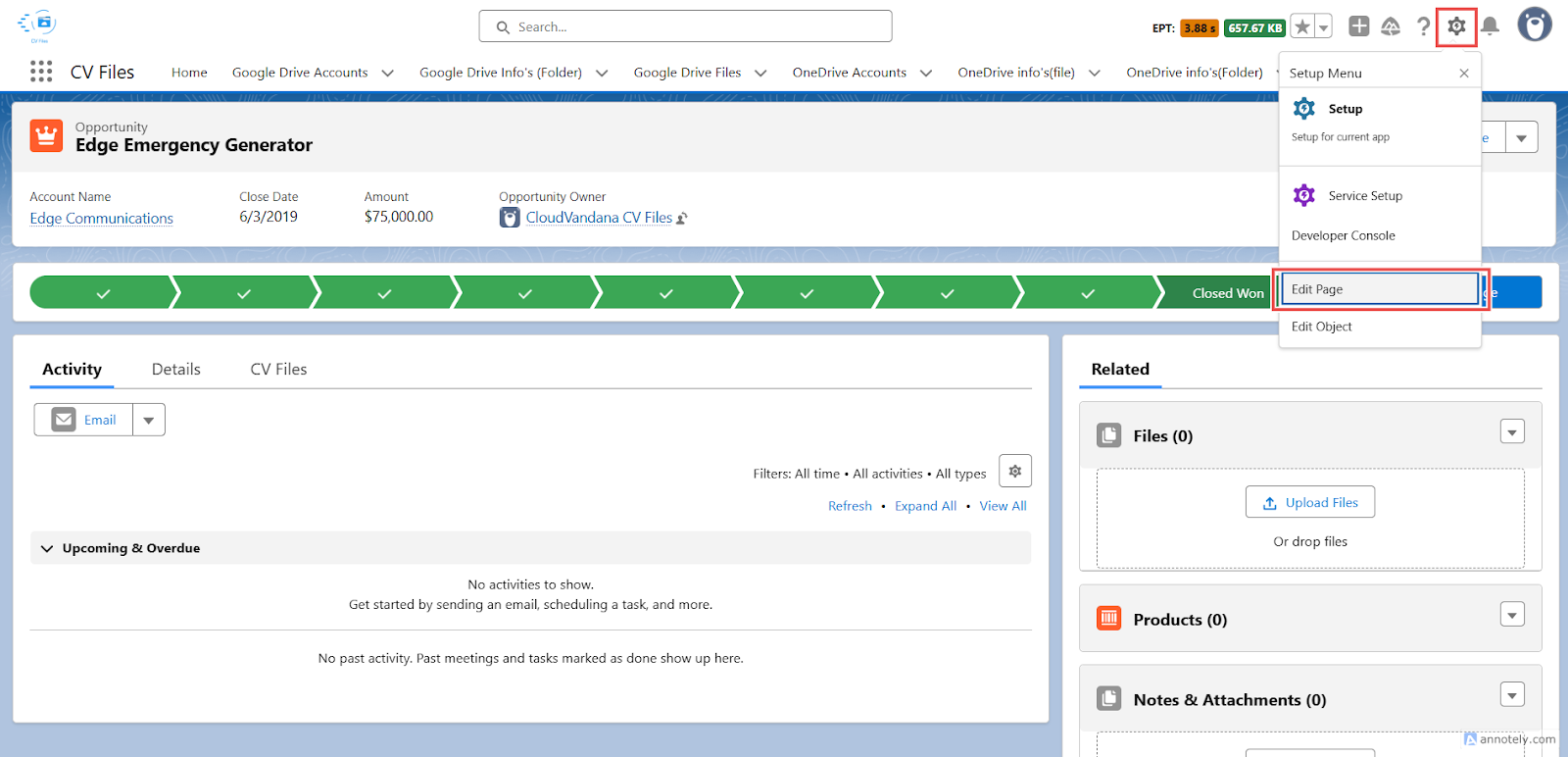Select Setup for current app
The image size is (1568, 757).
pos(1380,122)
